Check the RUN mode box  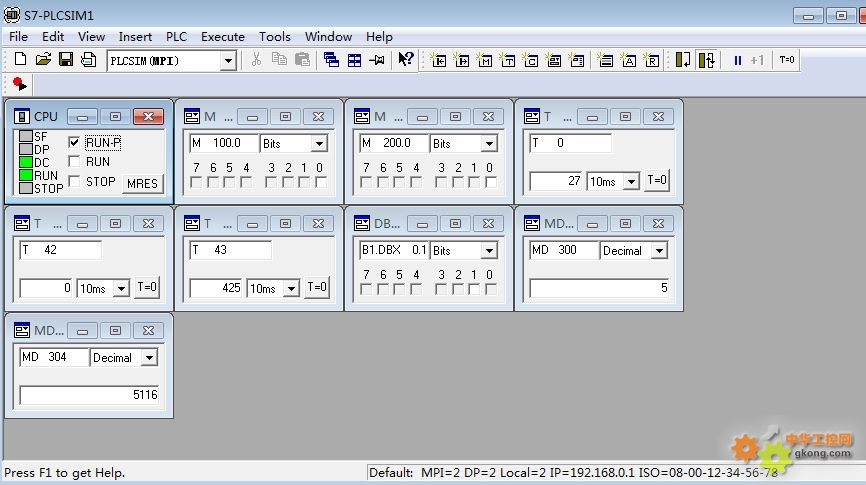click(74, 161)
